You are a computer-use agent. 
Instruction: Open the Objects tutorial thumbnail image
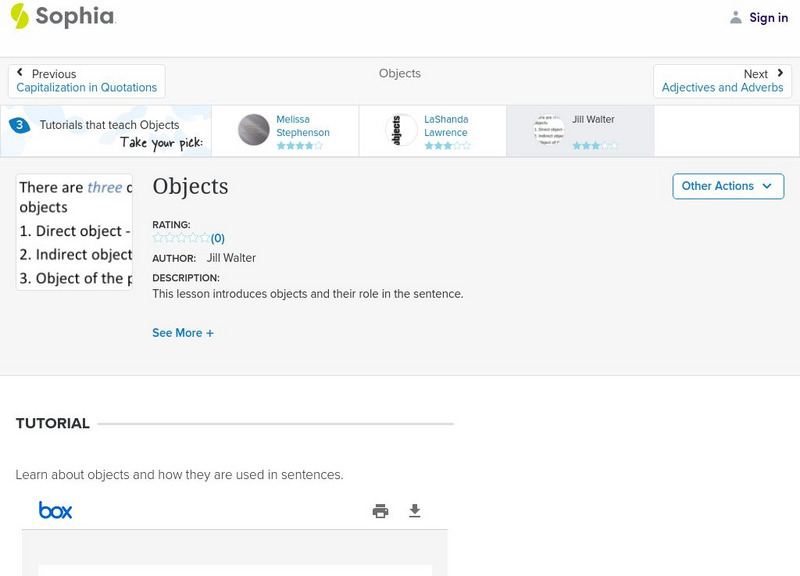(74, 232)
